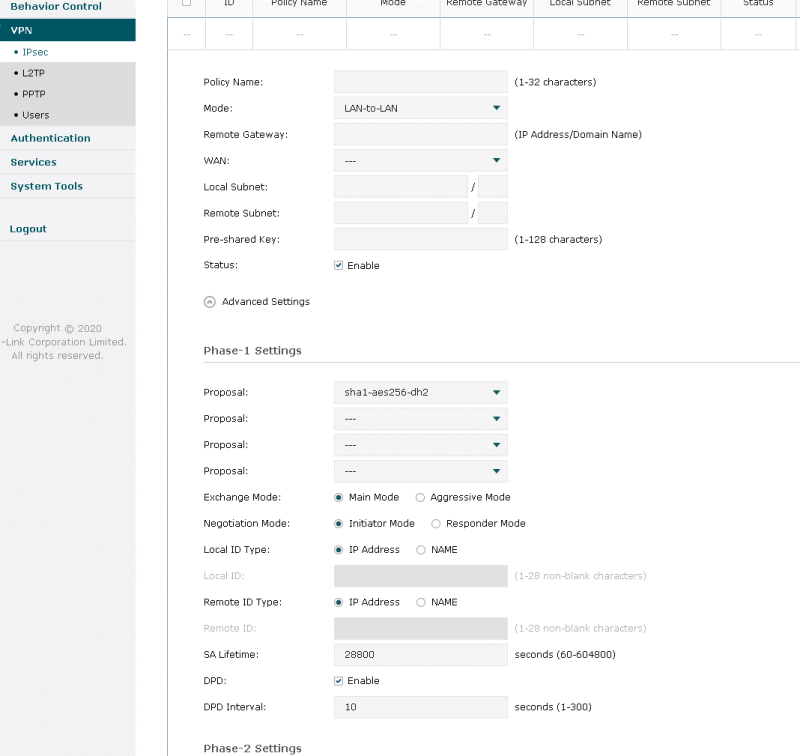The width and height of the screenshot is (800, 756).
Task: Focus the Remote Gateway input field
Action: (x=420, y=135)
